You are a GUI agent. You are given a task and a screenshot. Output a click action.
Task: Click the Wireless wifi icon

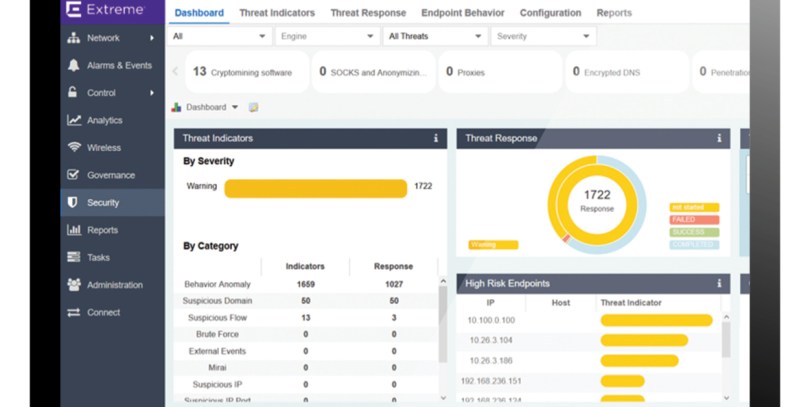(74, 147)
